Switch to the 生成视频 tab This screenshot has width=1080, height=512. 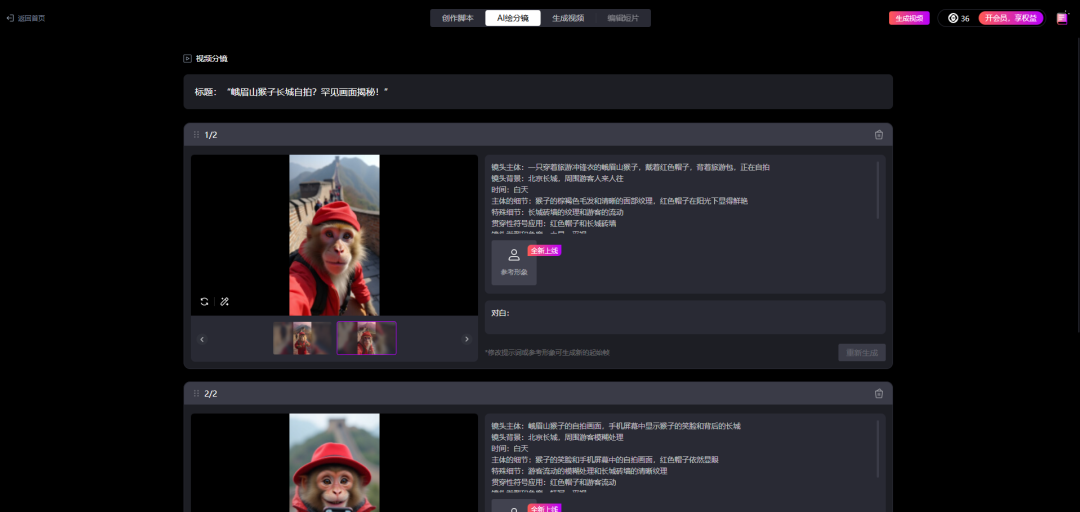pos(568,19)
